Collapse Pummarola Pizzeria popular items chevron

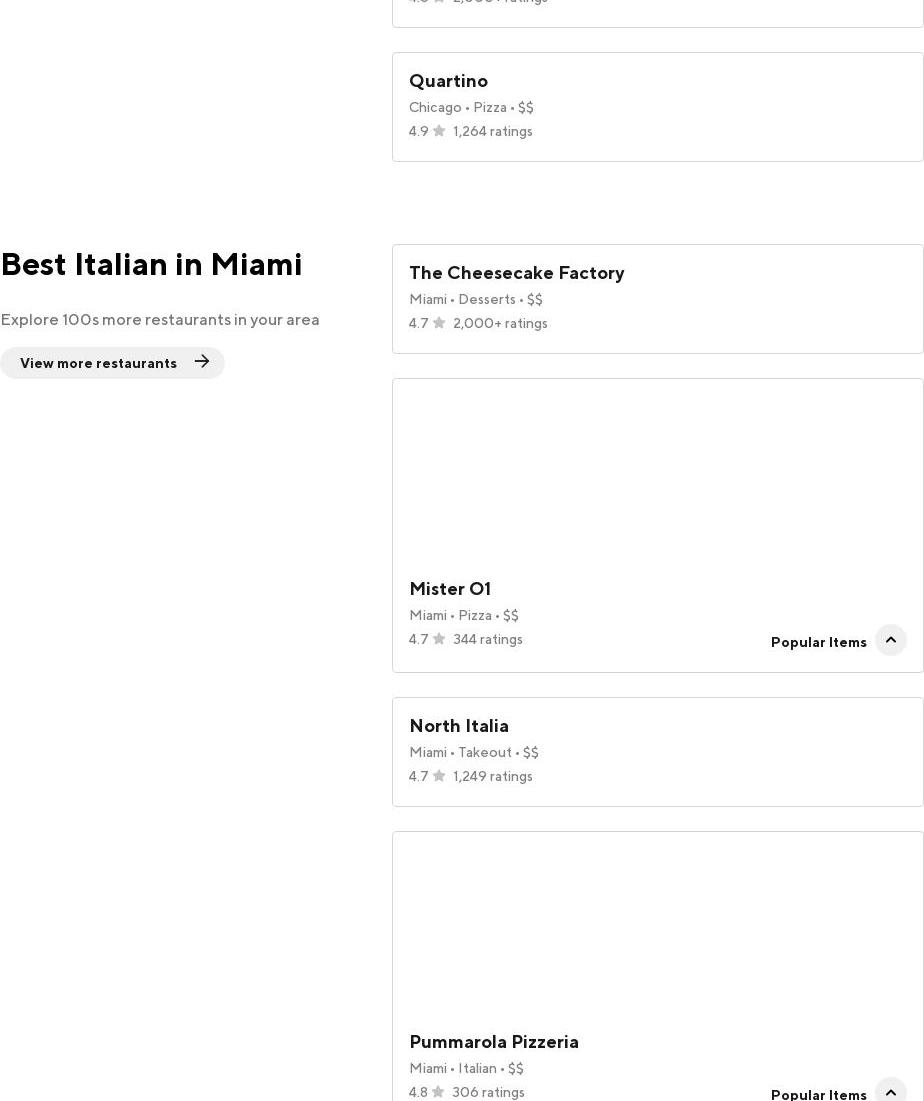tap(890, 1092)
